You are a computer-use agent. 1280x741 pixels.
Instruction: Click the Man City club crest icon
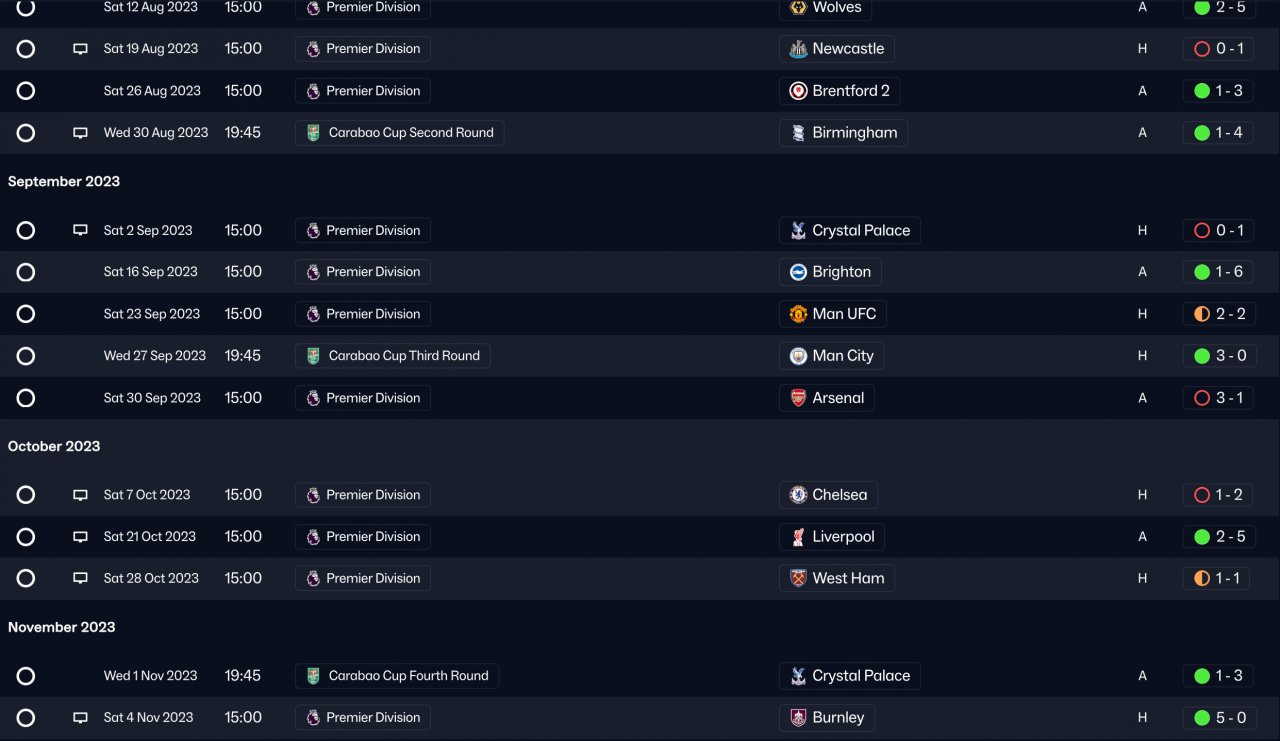tap(798, 356)
